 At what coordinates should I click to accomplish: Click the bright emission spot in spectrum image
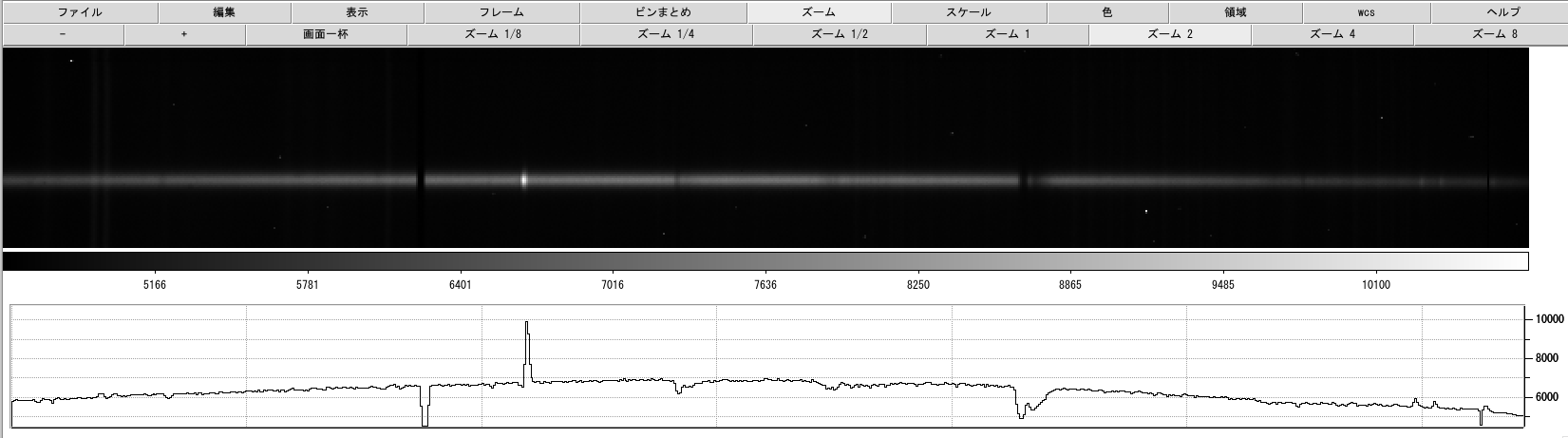tap(524, 178)
